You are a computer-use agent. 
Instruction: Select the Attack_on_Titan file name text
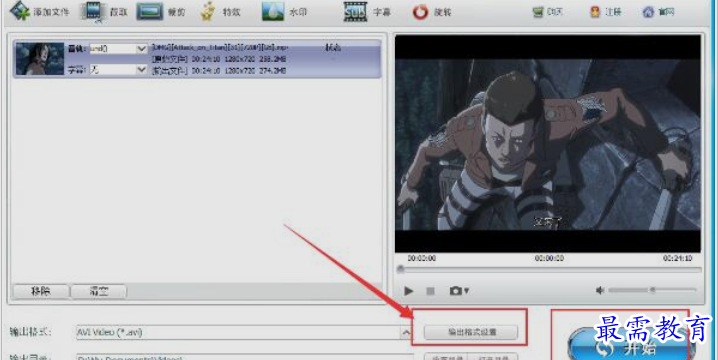220,47
